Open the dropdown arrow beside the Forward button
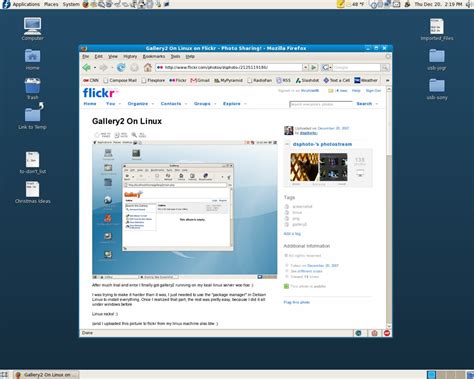The width and height of the screenshot is (474, 379). [x=112, y=68]
